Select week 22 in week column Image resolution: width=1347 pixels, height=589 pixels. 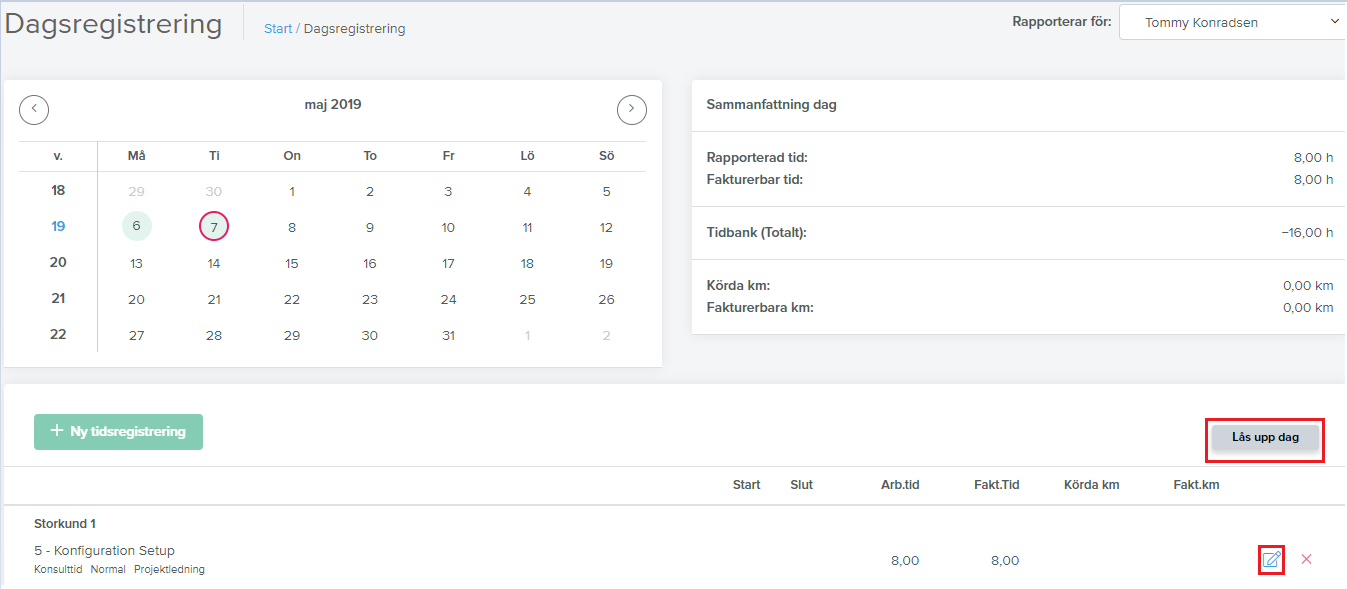pos(58,334)
